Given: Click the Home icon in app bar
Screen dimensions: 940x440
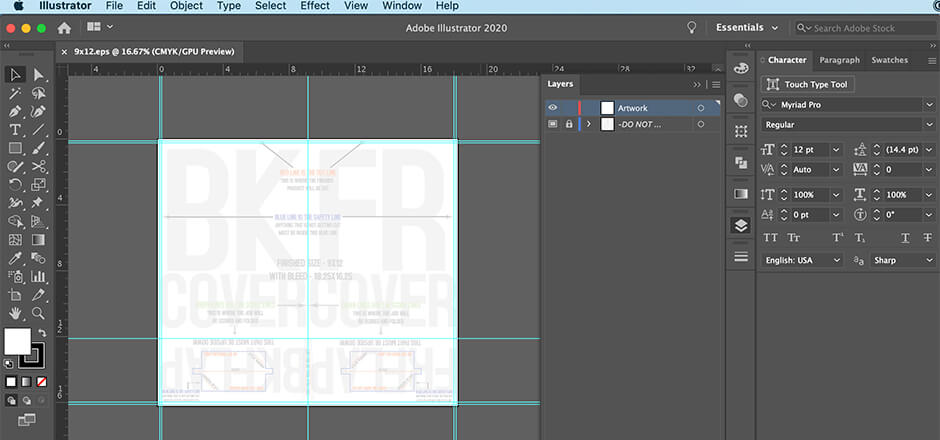Looking at the screenshot, I should click(64, 28).
